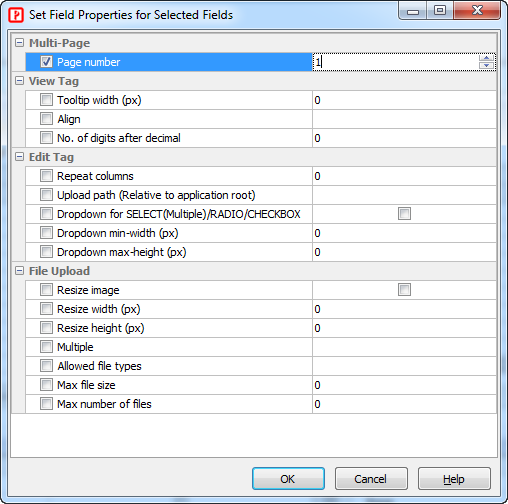The width and height of the screenshot is (508, 504).
Task: Uncheck the Page number checkbox
Action: pos(46,62)
